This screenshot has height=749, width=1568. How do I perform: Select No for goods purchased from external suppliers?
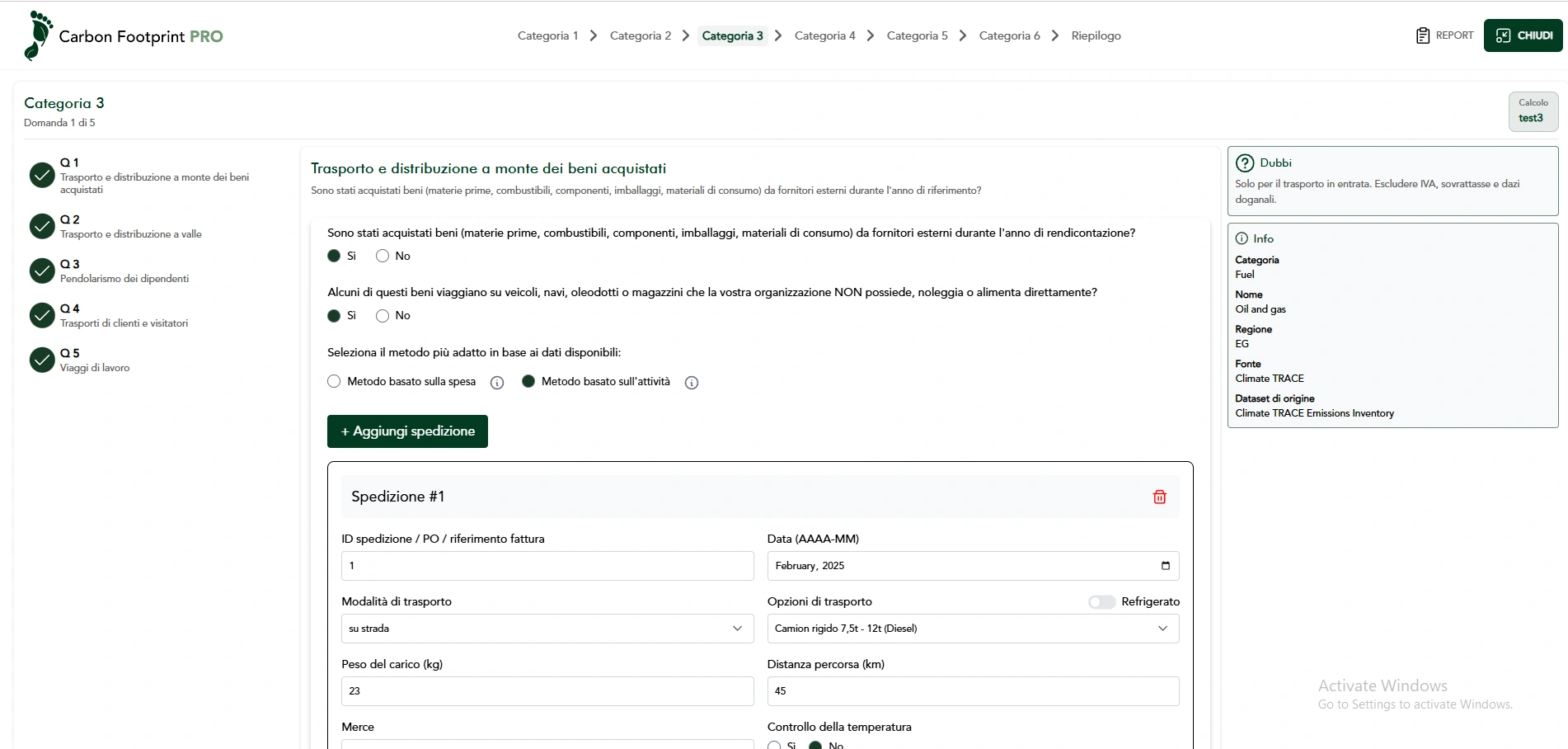(x=383, y=257)
